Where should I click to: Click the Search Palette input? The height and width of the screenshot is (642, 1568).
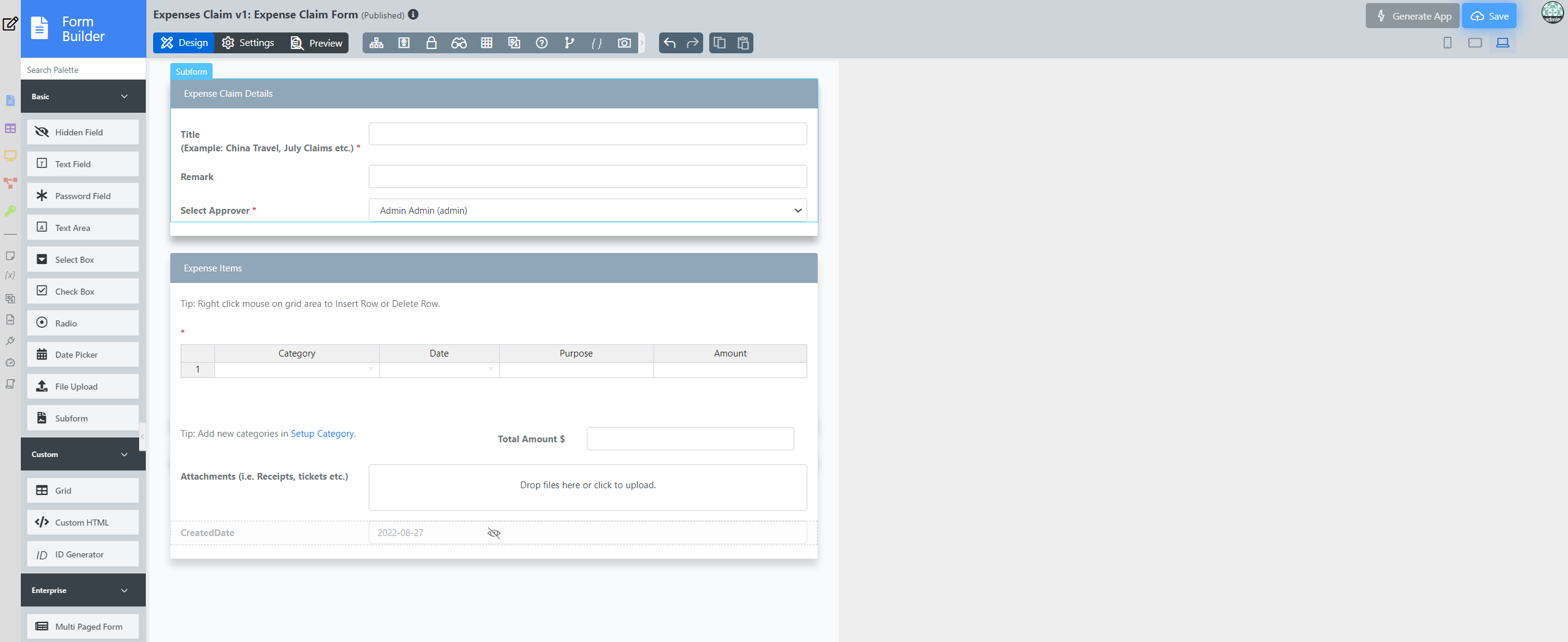(x=83, y=70)
